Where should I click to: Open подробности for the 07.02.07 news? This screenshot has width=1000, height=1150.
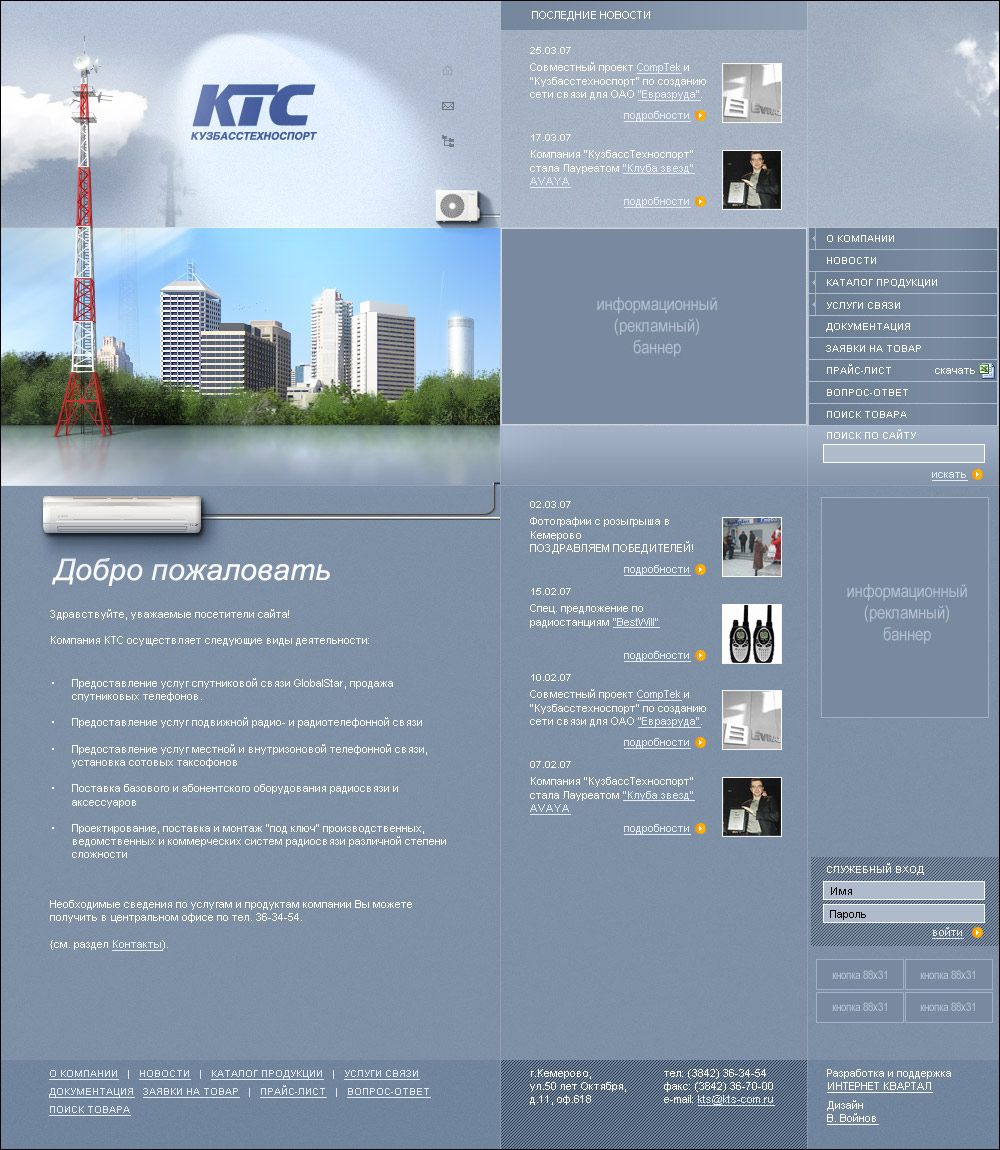[657, 828]
